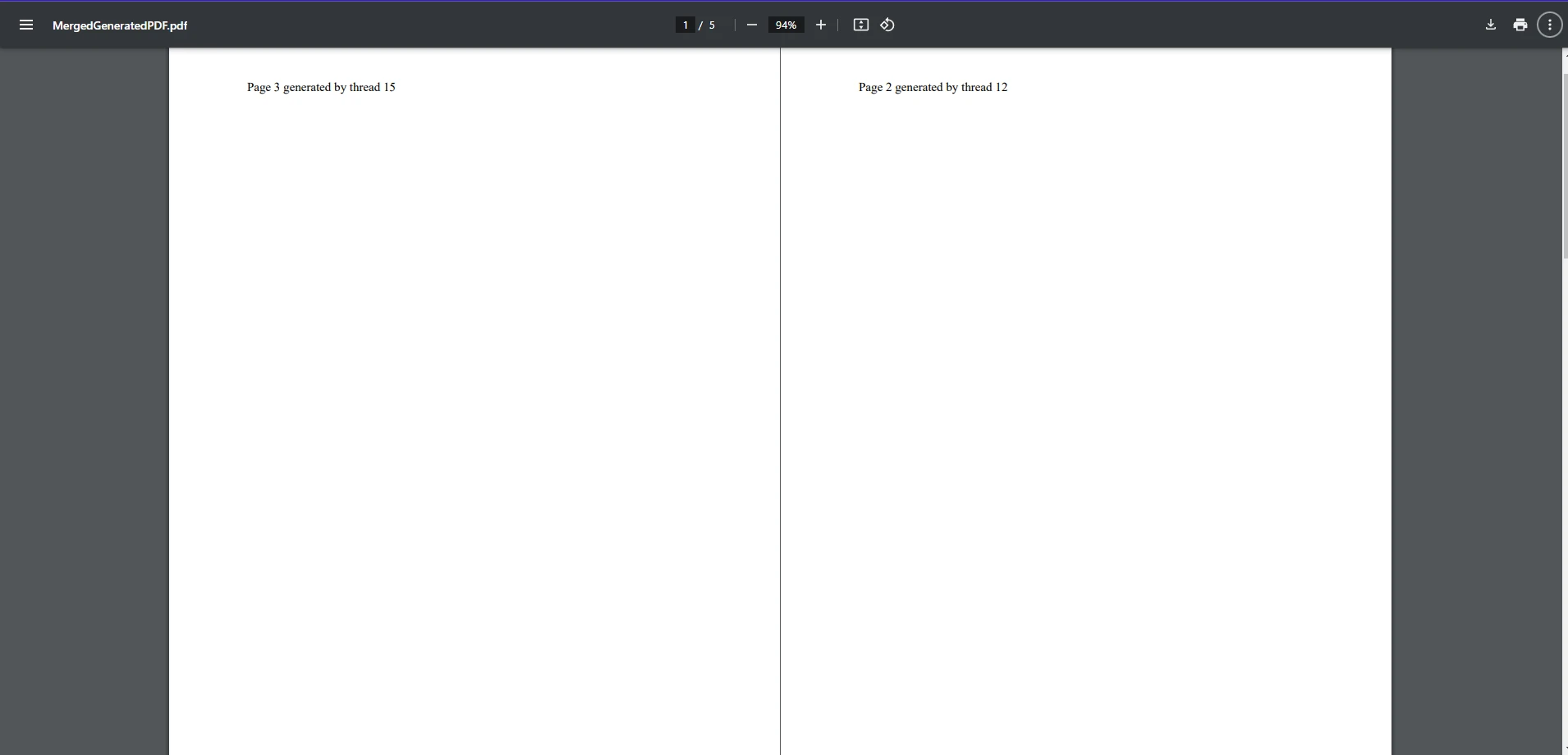Zoom in with the plus icon
Screen dimensions: 1568x755
(820, 25)
